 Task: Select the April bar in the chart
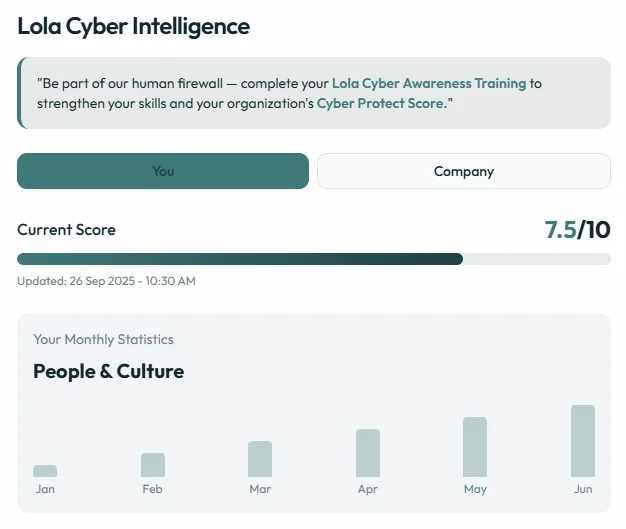368,452
